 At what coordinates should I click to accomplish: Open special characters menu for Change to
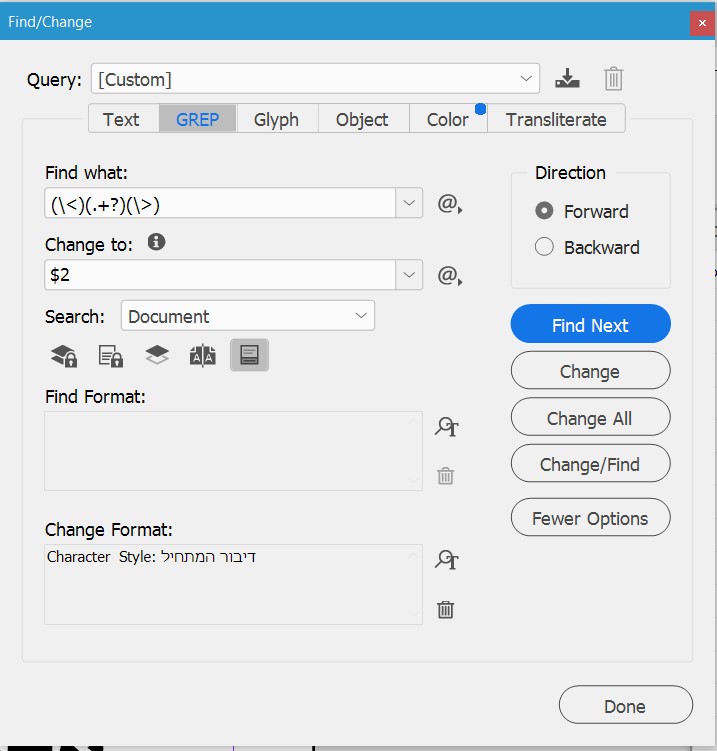449,274
